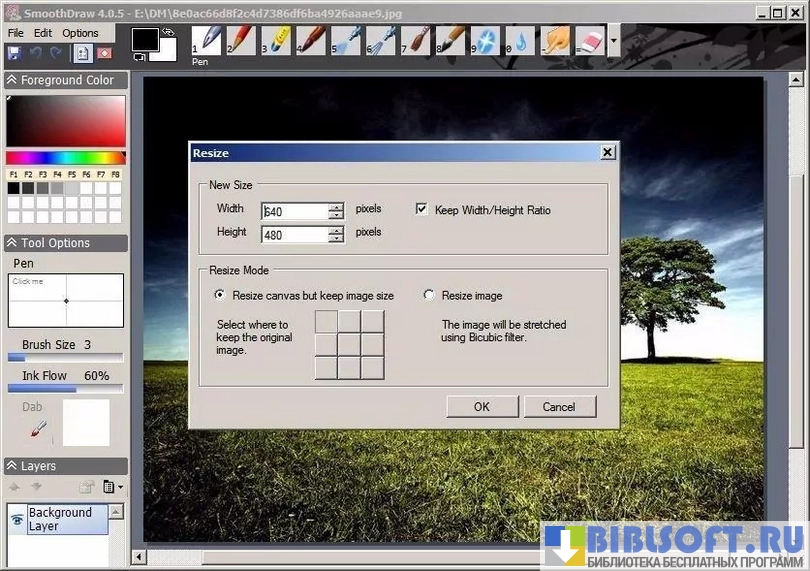
Task: Uncheck Keep Width/Height Ratio
Action: [422, 210]
